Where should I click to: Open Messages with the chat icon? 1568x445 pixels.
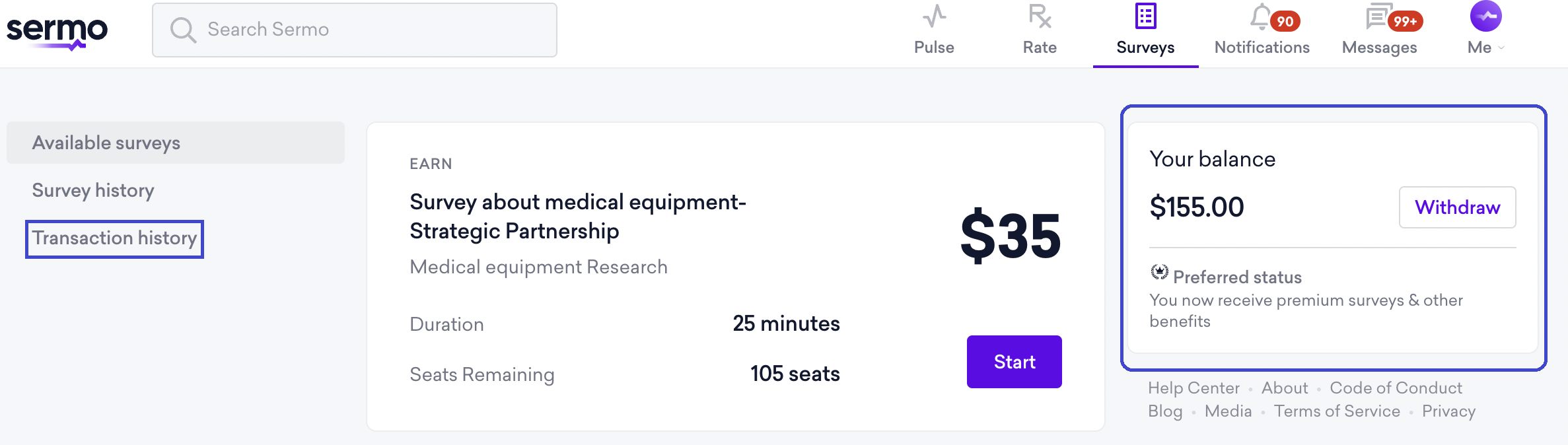1378,16
